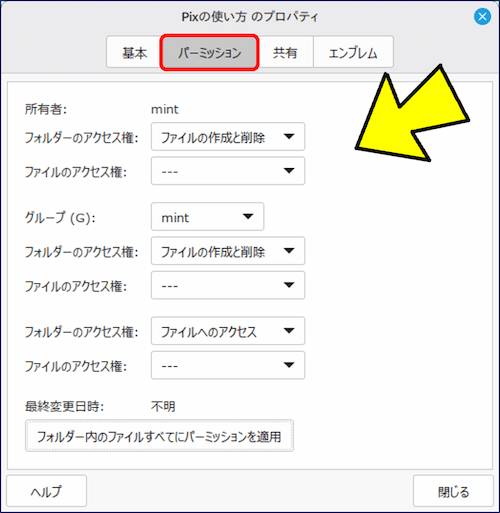
Task: Click フォルダー内のファイルすべてにパーミッションを適用 button
Action: (x=159, y=436)
